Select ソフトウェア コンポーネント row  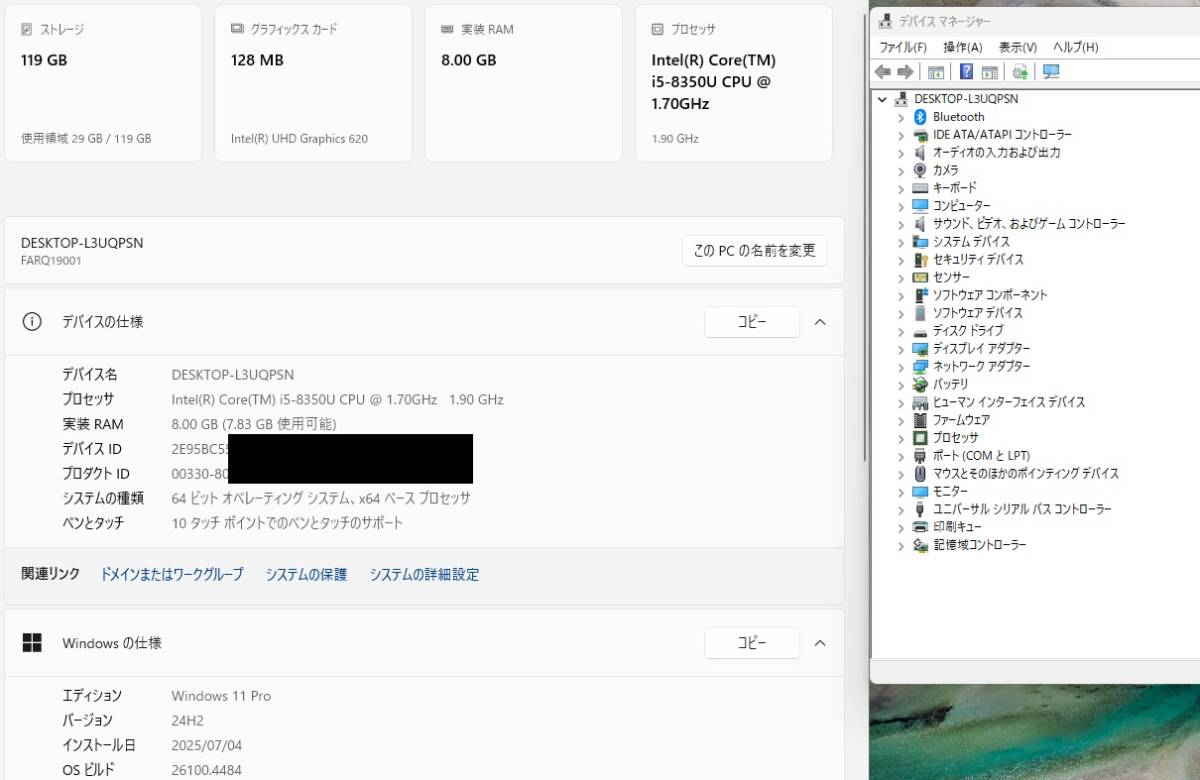(x=990, y=295)
